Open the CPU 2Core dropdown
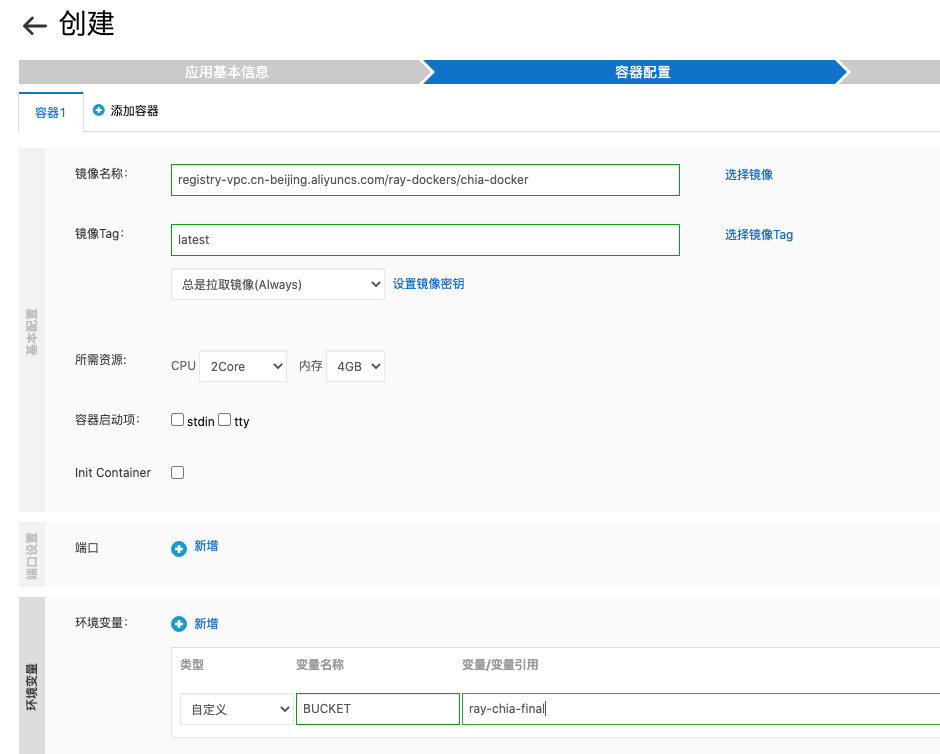The image size is (940, 754). tap(243, 366)
